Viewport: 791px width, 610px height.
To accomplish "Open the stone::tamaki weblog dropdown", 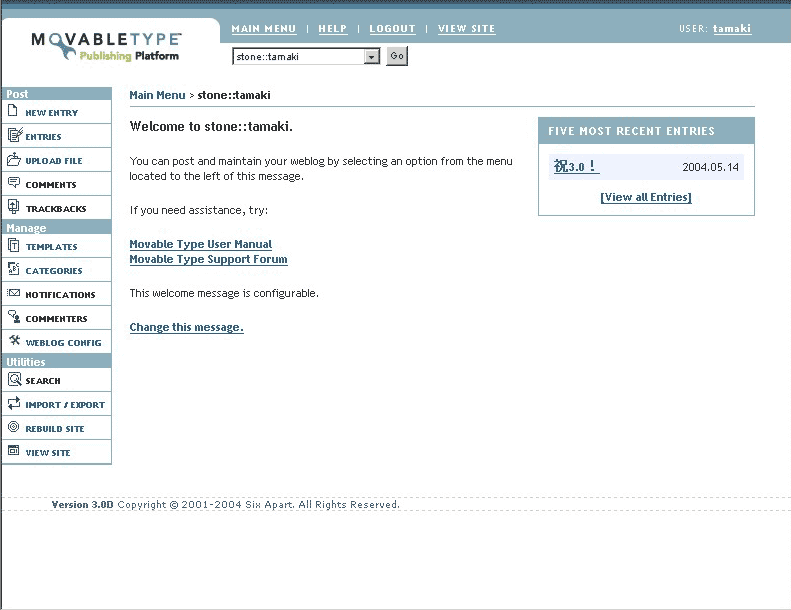I will tap(306, 57).
